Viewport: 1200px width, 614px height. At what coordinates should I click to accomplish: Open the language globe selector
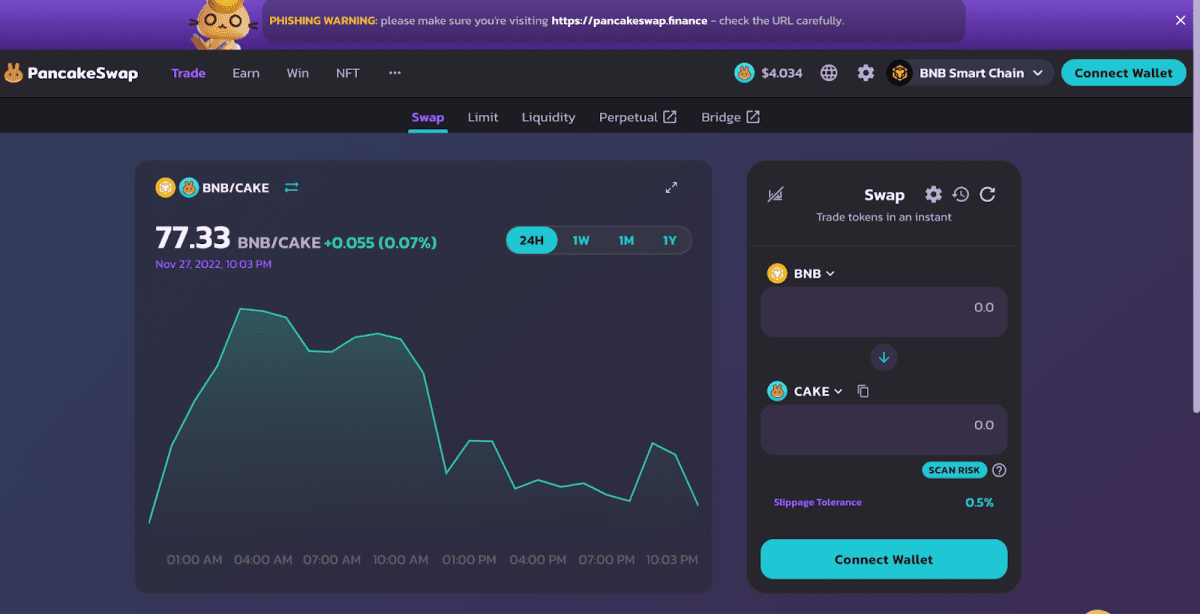pos(829,73)
